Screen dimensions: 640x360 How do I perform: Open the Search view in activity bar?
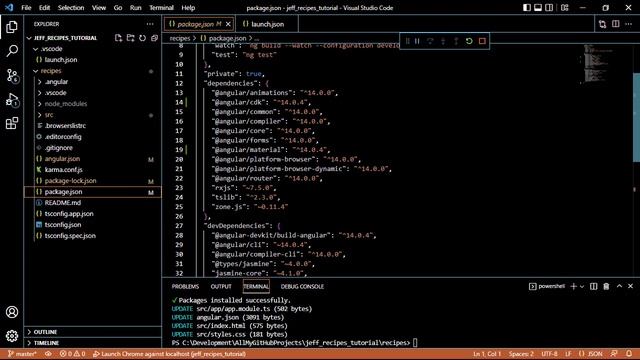pyautogui.click(x=12, y=51)
